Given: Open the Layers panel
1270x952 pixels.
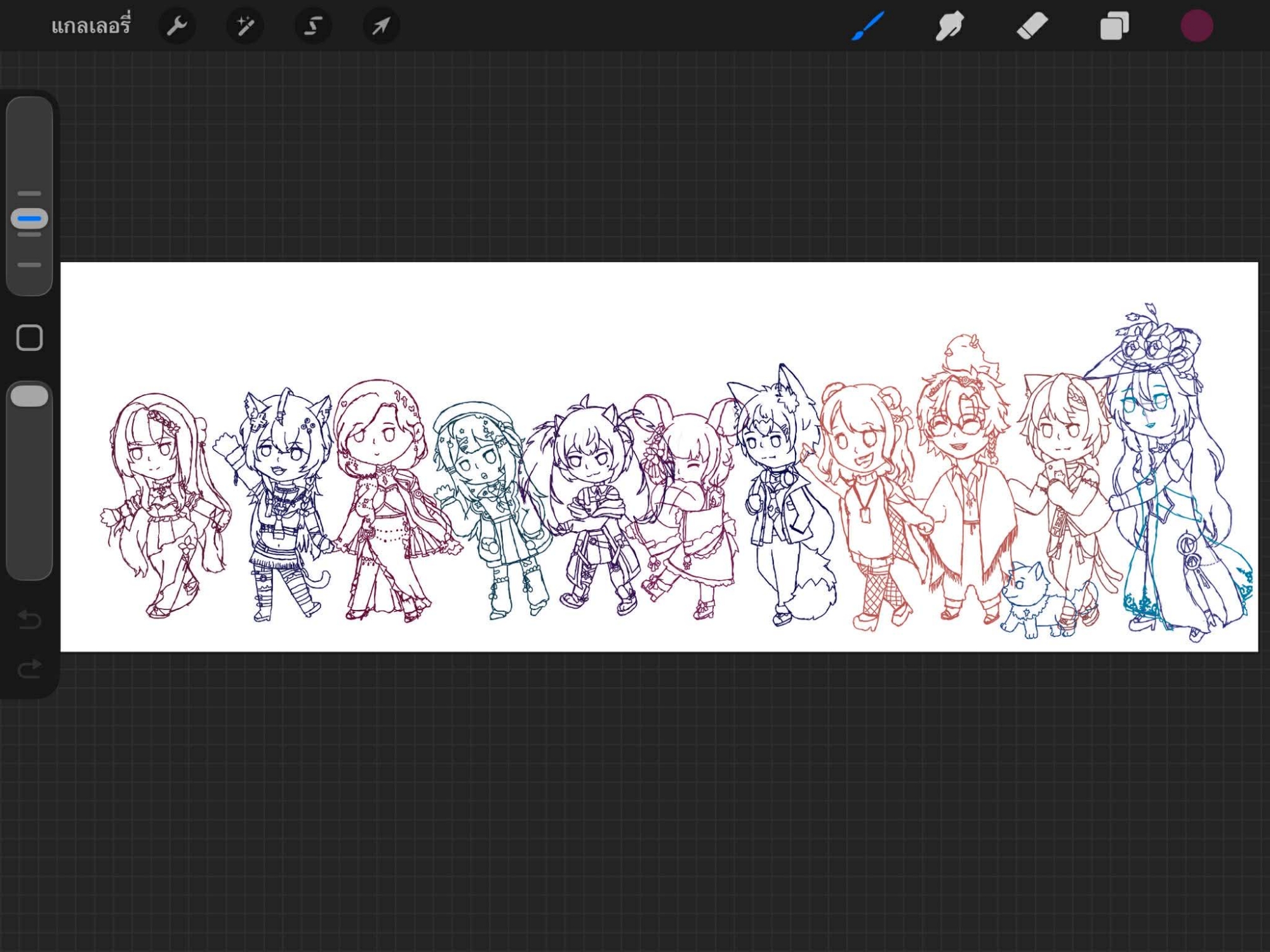Looking at the screenshot, I should point(1114,26).
